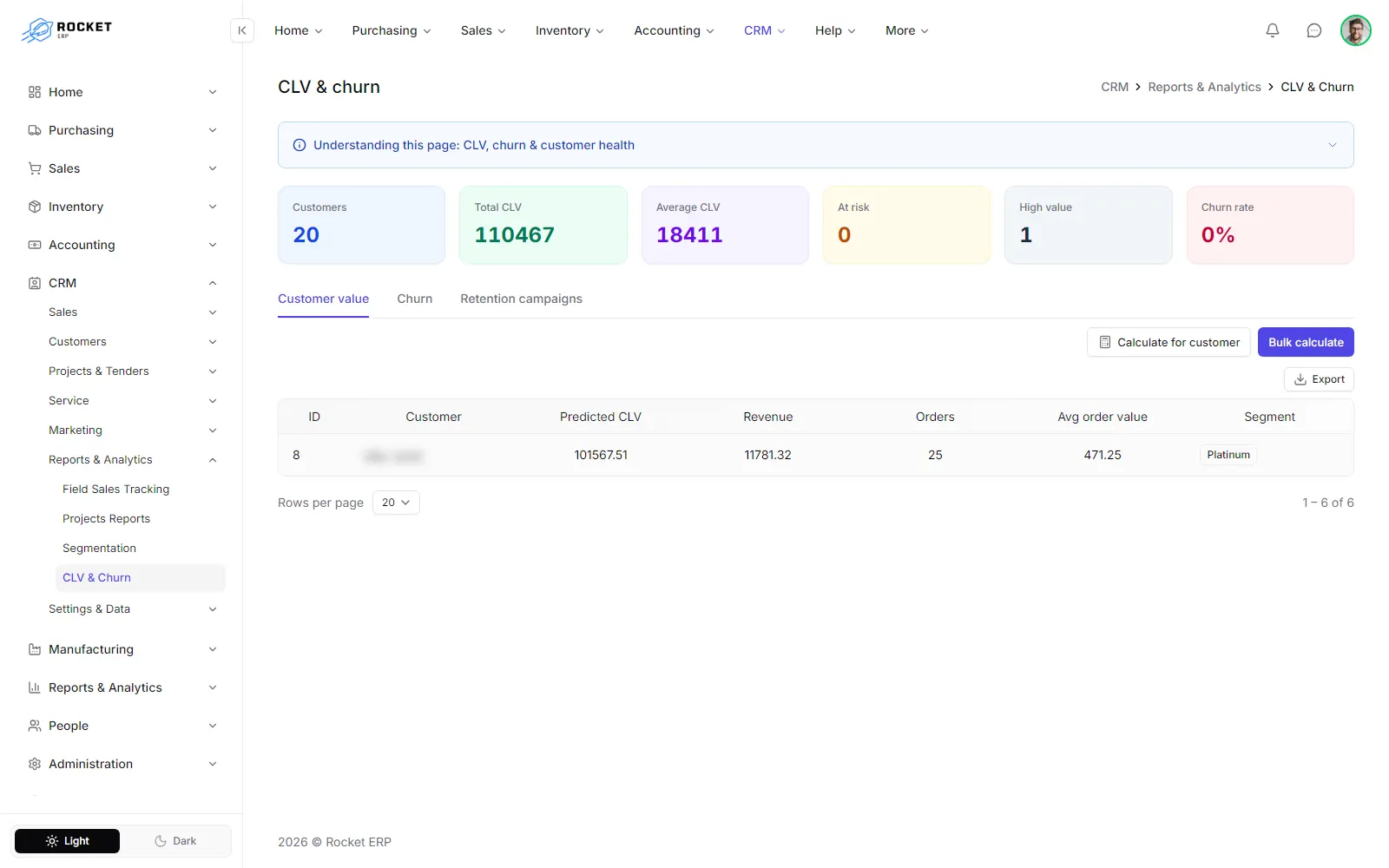Image resolution: width=1389 pixels, height=868 pixels.
Task: Click the Sales cart icon in sidebar
Action: click(35, 168)
